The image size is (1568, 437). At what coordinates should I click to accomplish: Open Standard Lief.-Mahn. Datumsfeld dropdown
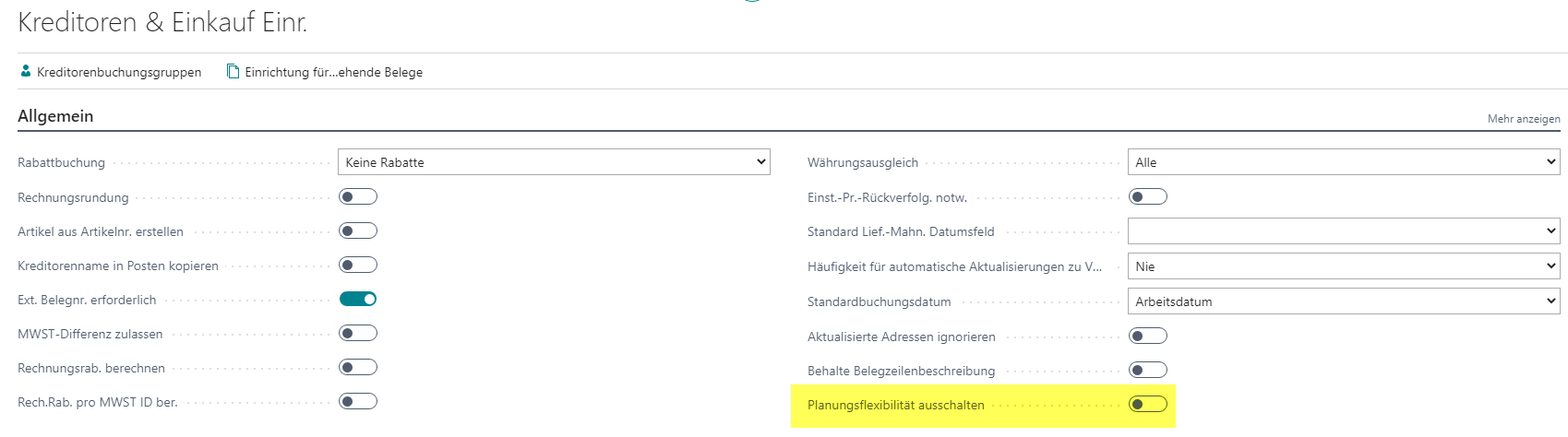[x=1344, y=231]
